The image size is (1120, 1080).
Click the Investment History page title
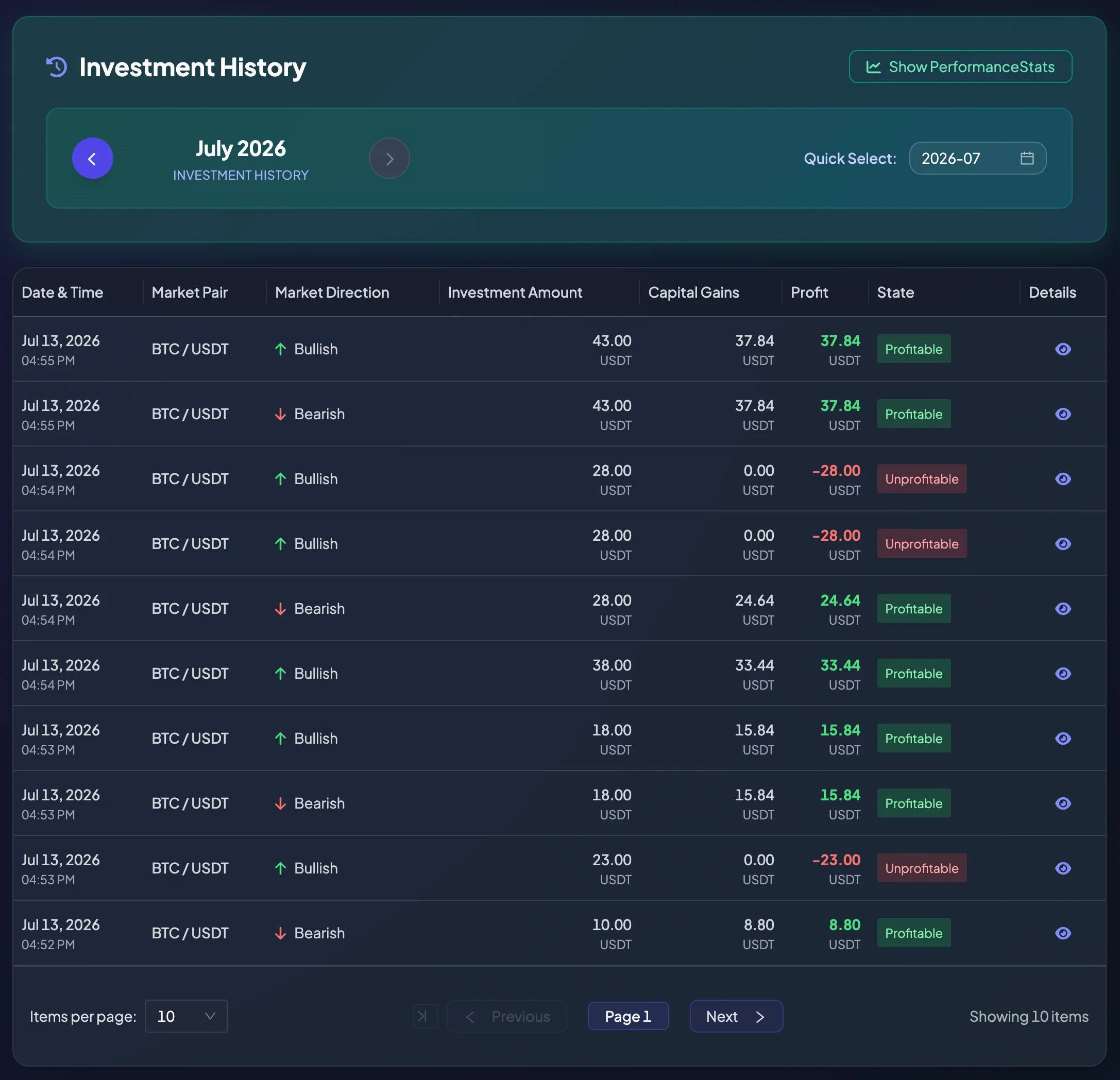(193, 67)
